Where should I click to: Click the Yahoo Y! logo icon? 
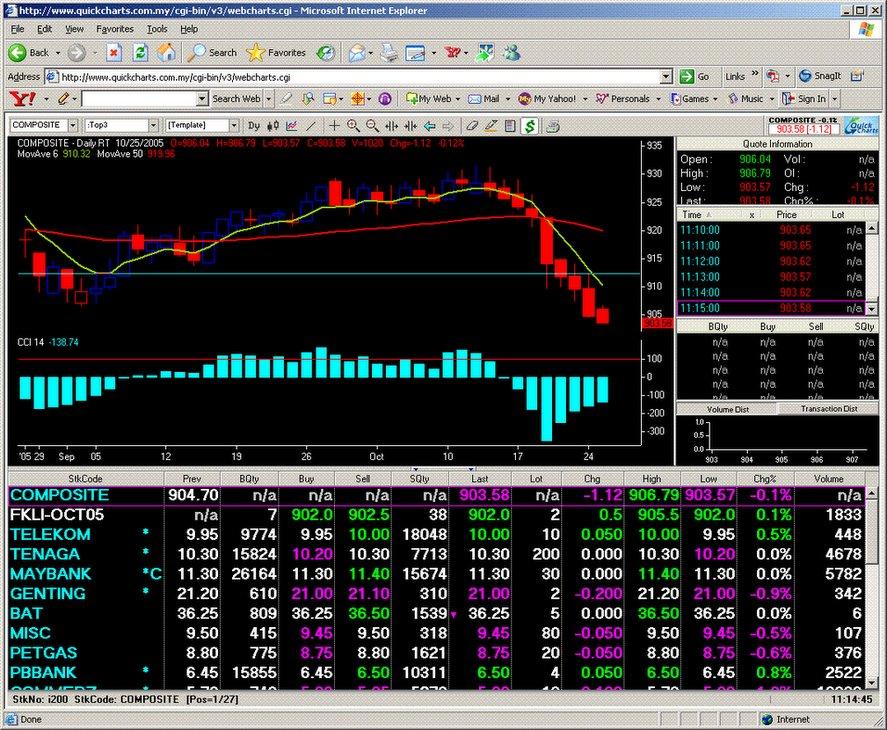tap(23, 99)
